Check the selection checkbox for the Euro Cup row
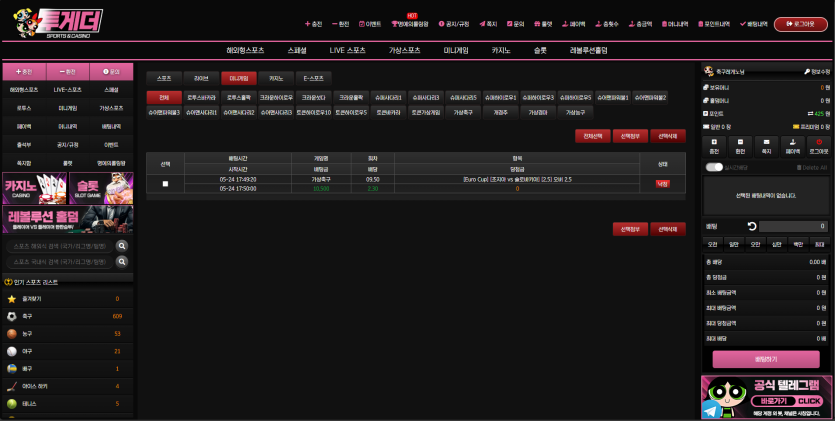The height and width of the screenshot is (421, 835). click(165, 183)
